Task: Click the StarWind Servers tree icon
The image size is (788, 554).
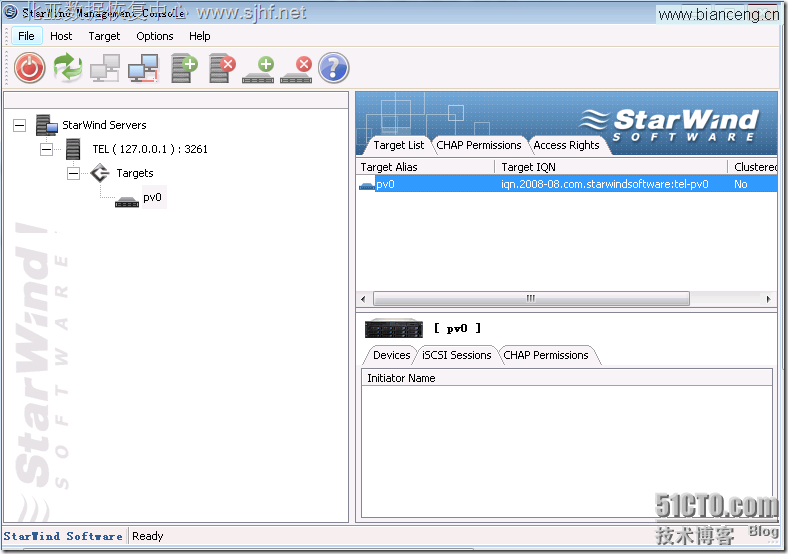Action: coord(46,125)
